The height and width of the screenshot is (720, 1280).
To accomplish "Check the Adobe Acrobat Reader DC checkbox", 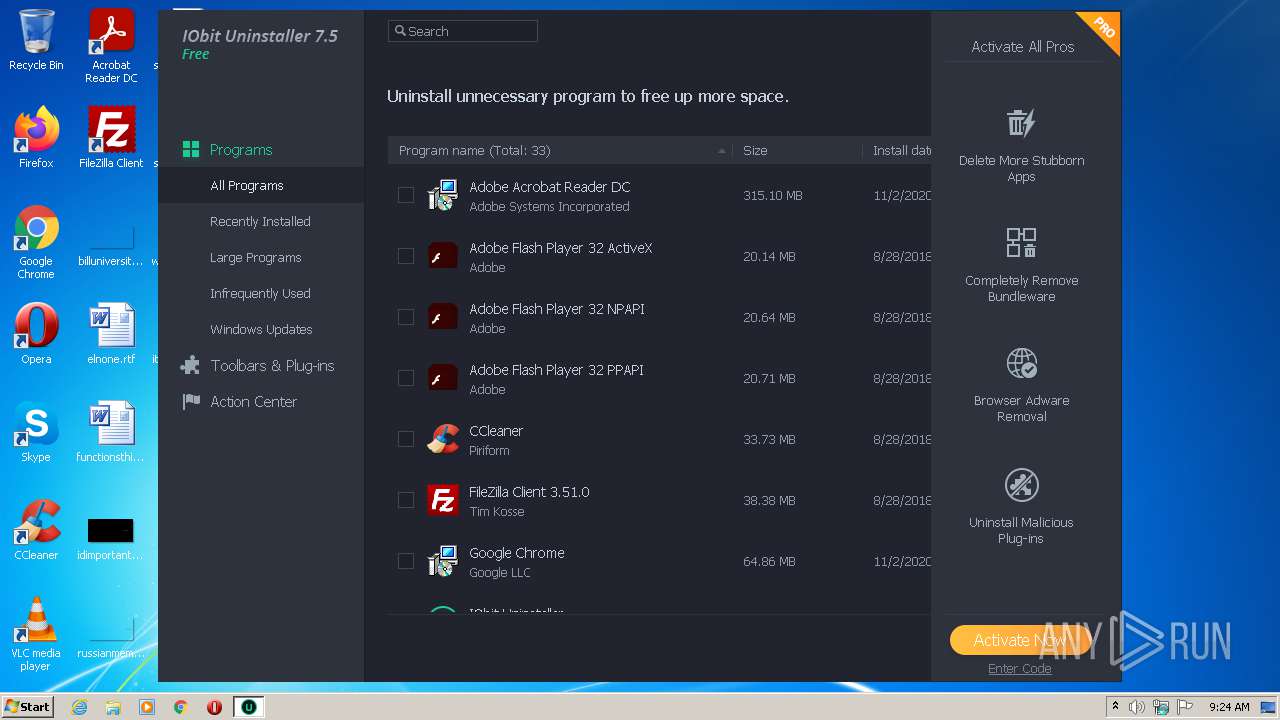I will coord(406,195).
